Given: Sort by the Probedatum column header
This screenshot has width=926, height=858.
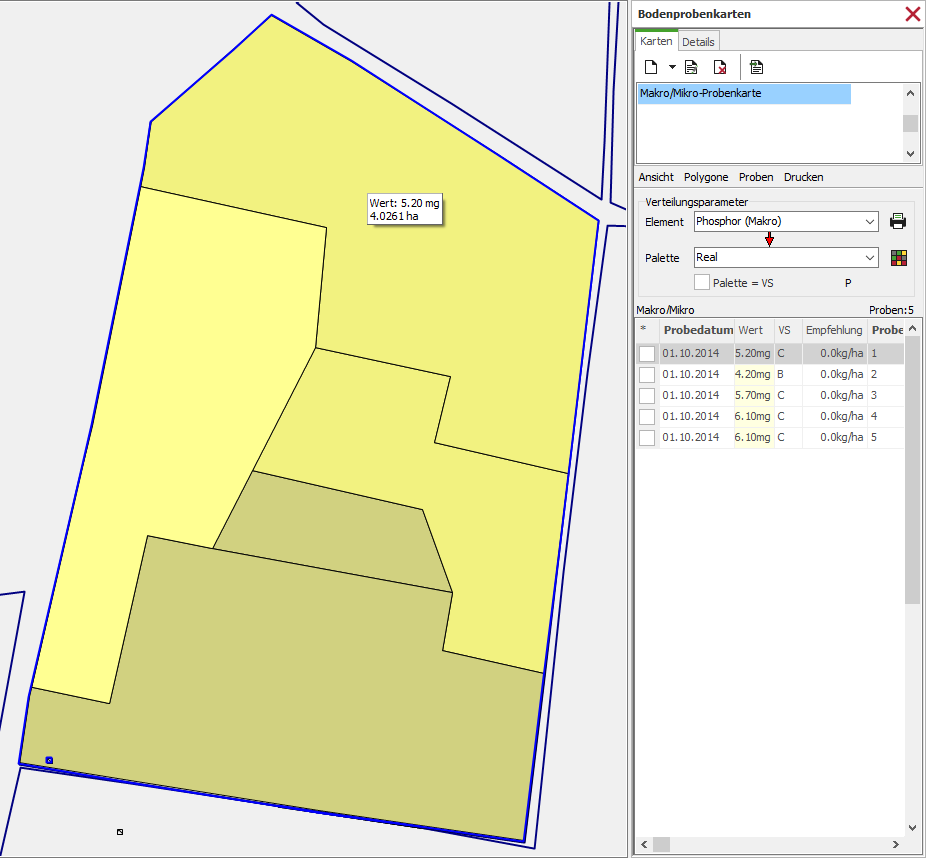Looking at the screenshot, I should [x=697, y=330].
